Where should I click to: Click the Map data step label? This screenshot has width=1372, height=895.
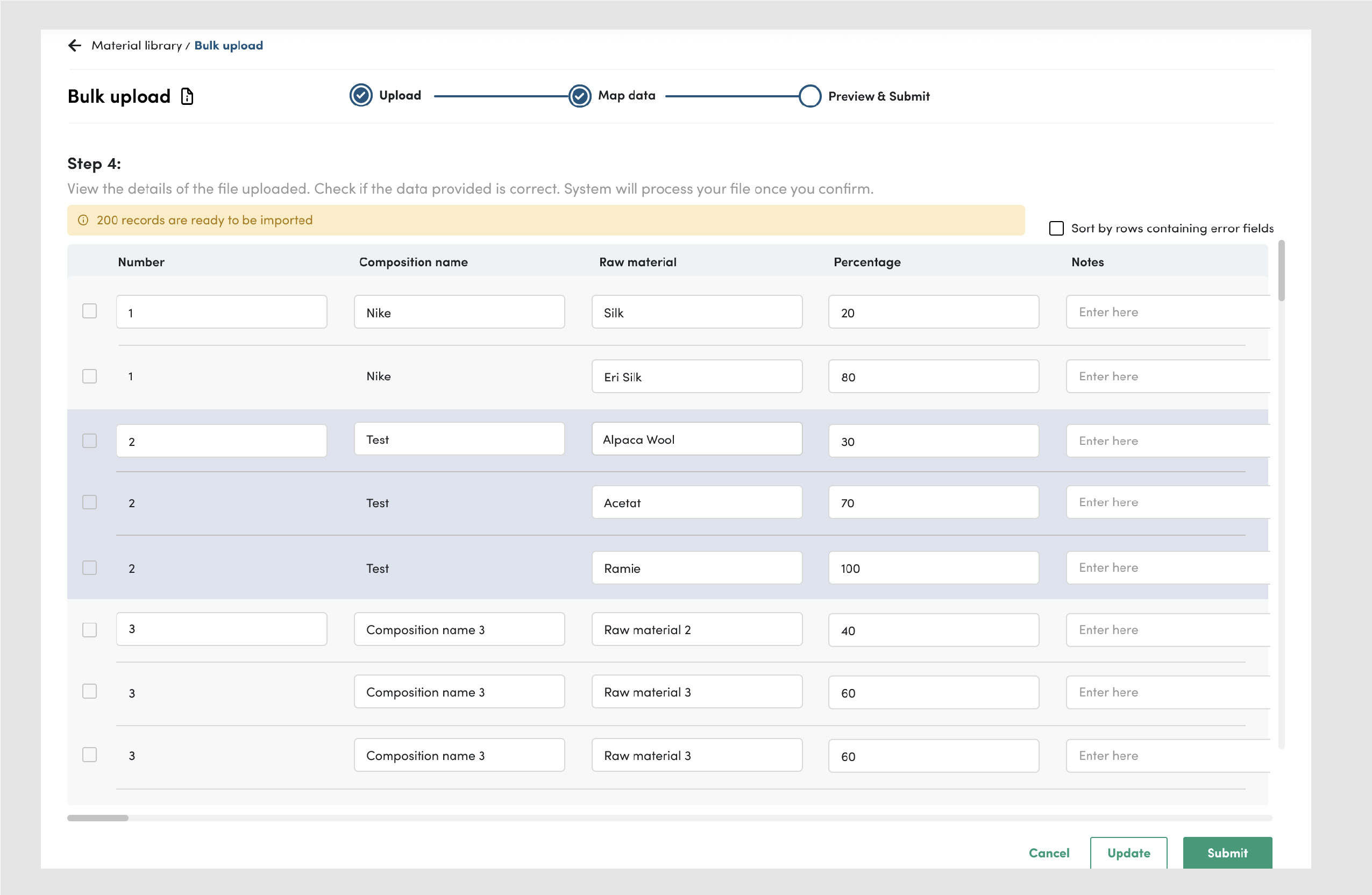pos(626,96)
